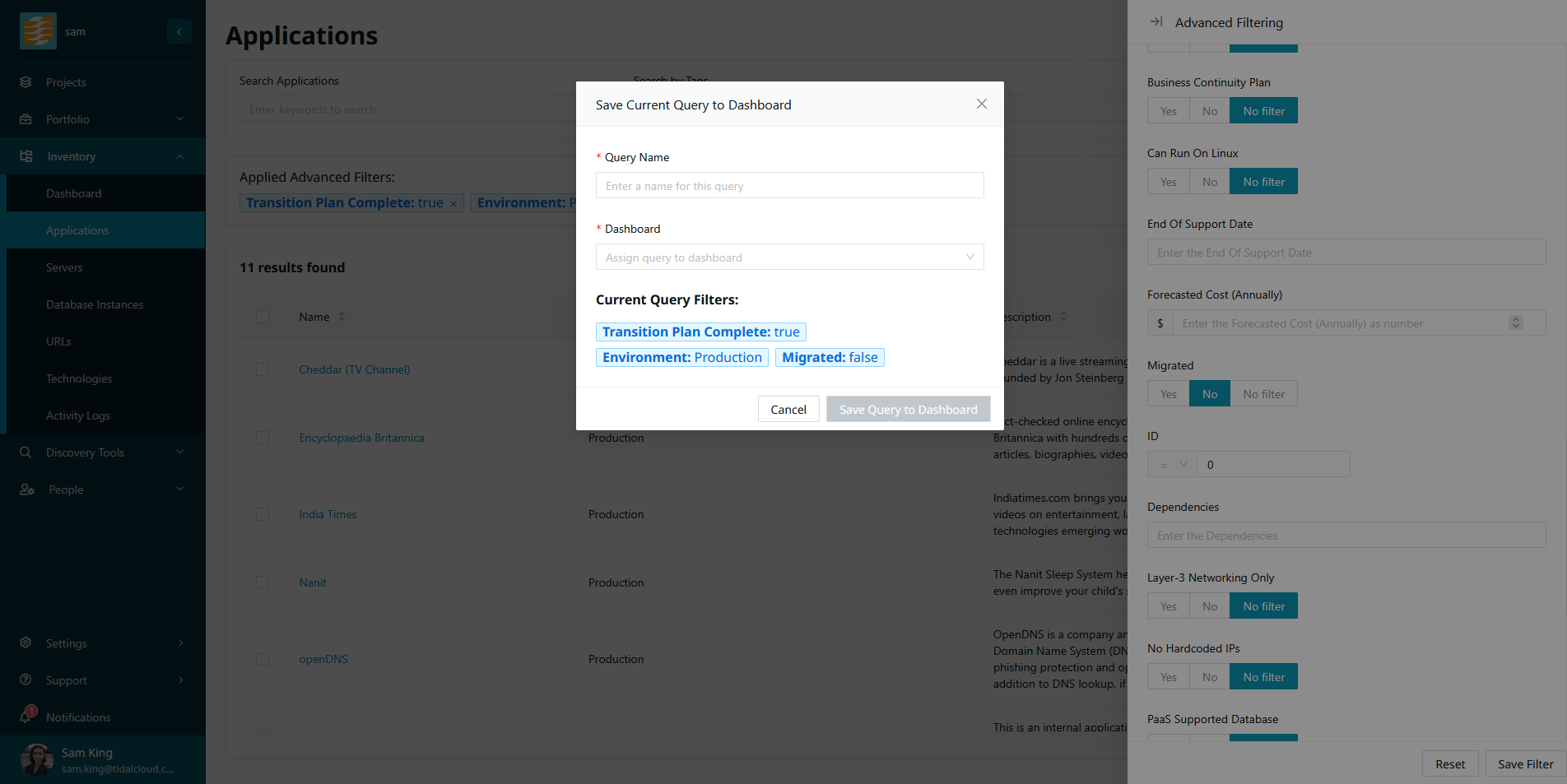Select Yes for Migrated filter
This screenshot has height=784, width=1567.
[x=1168, y=394]
